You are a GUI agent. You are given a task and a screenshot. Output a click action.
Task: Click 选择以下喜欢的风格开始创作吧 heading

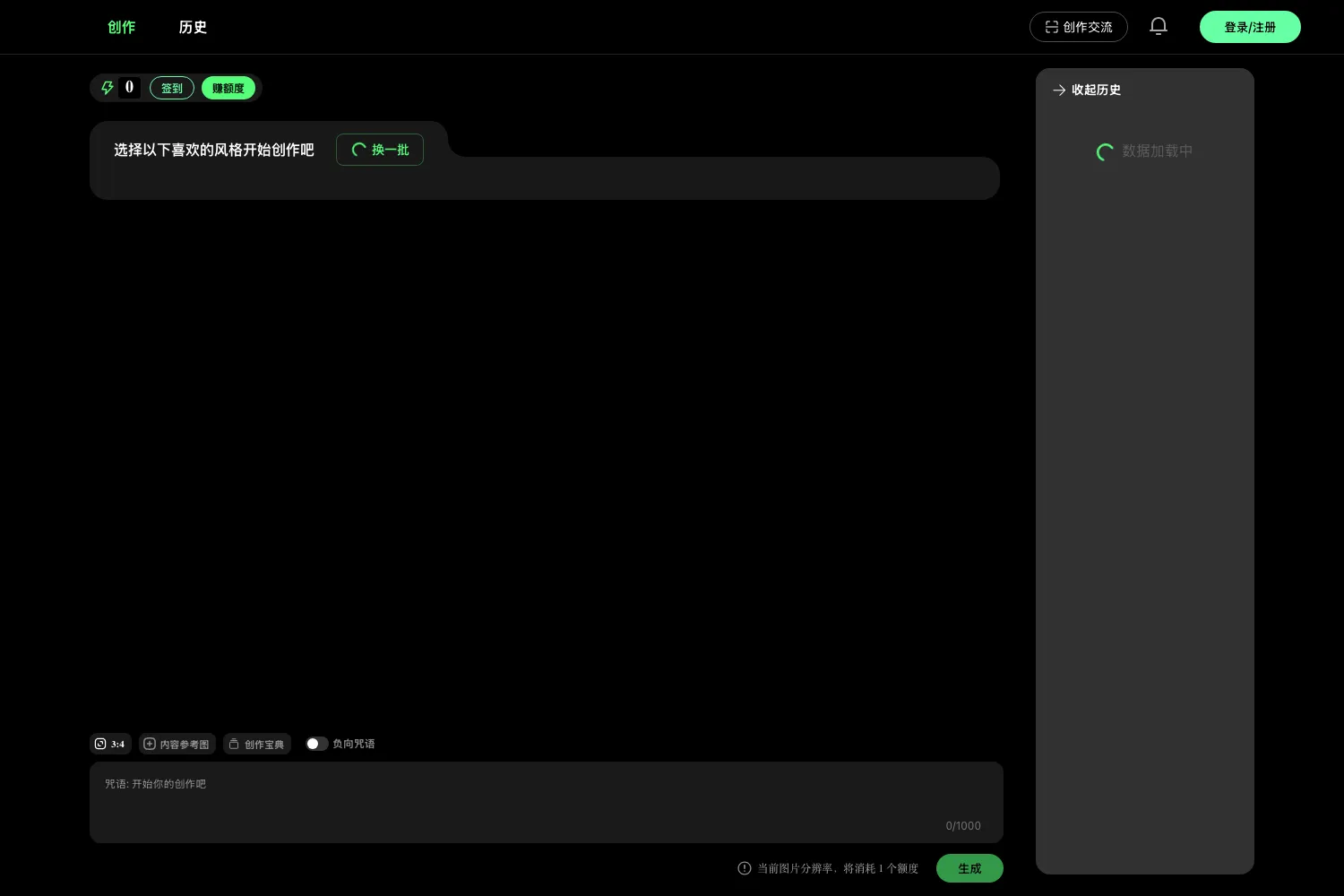click(213, 150)
